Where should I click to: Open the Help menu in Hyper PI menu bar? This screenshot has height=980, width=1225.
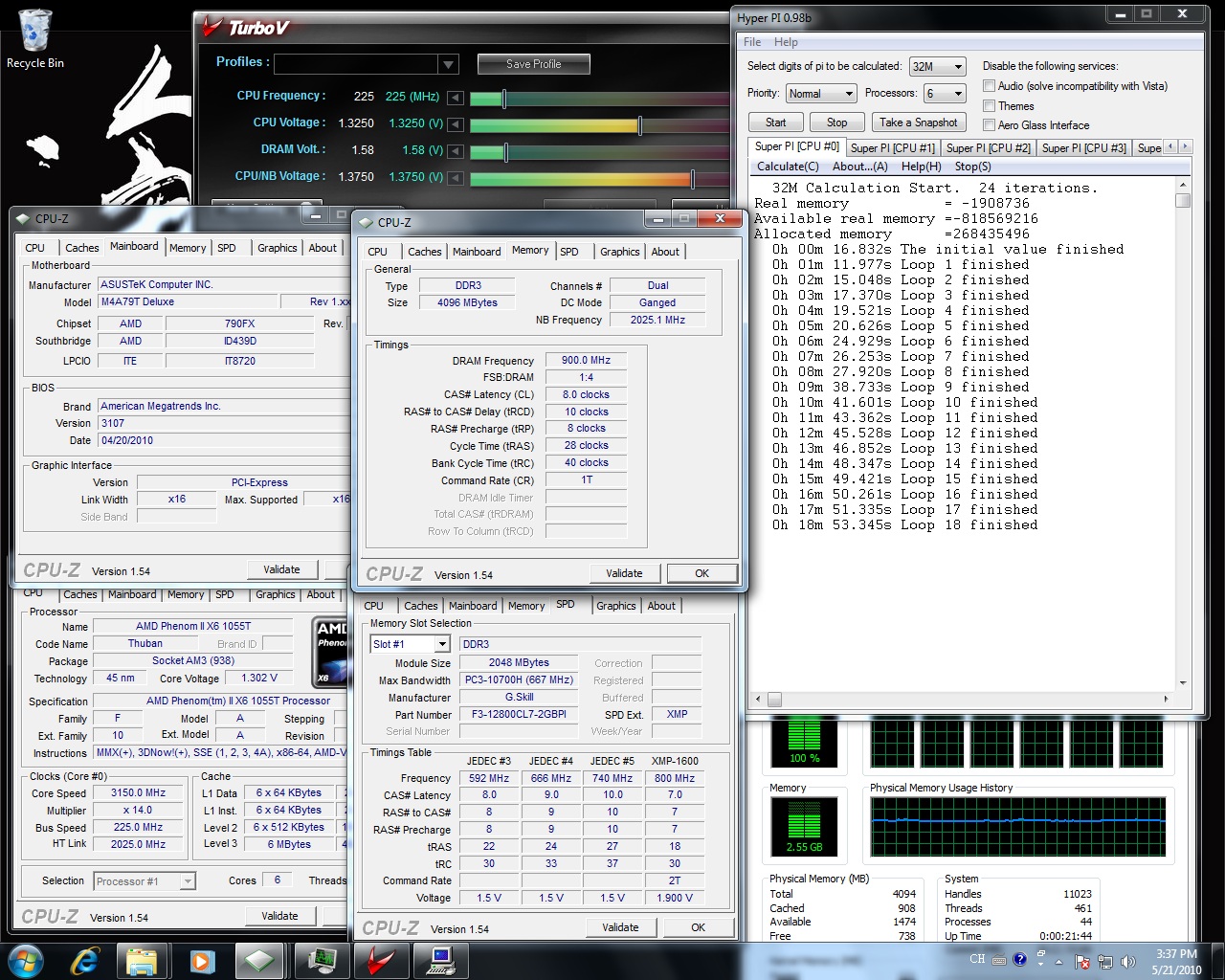coord(786,42)
